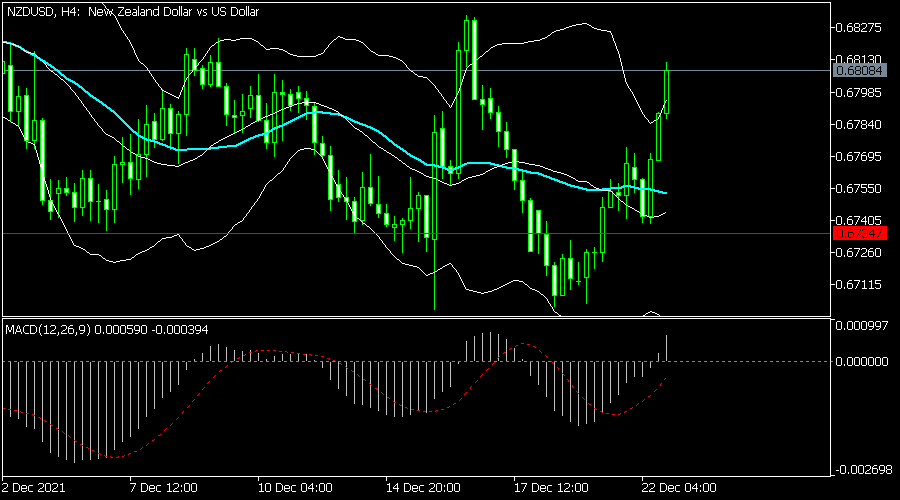The width and height of the screenshot is (900, 500).
Task: Click the 0.68130 price scale value
Action: [x=859, y=59]
